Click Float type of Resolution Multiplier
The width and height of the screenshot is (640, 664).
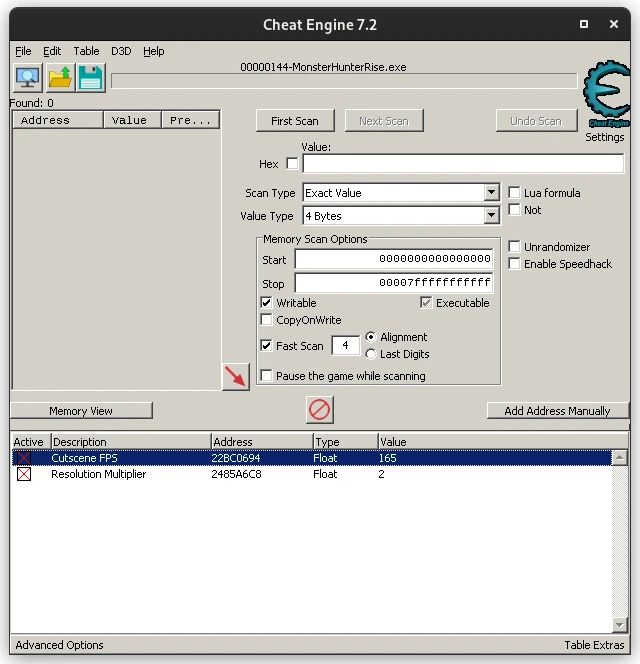pyautogui.click(x=325, y=474)
